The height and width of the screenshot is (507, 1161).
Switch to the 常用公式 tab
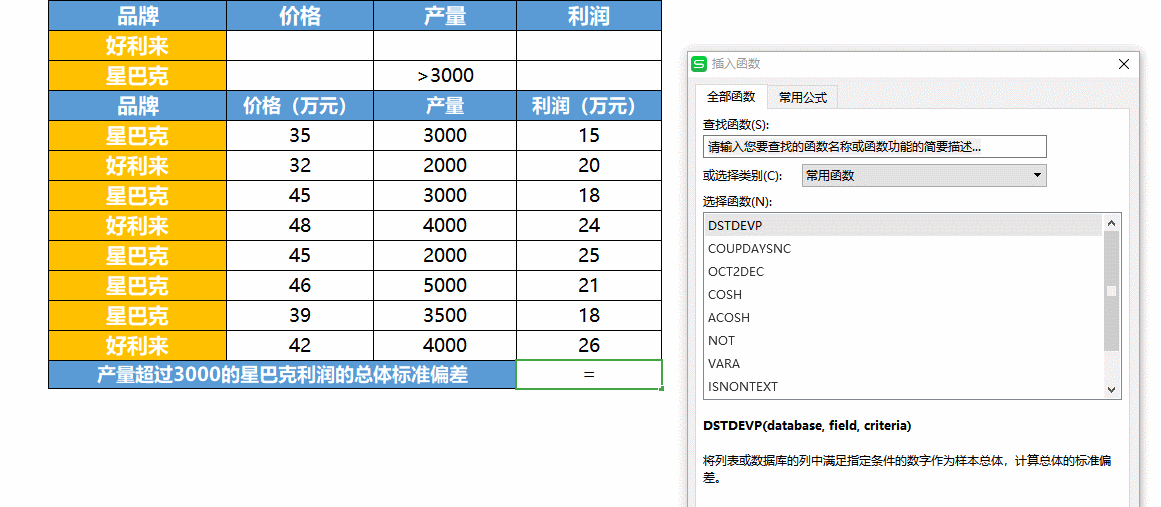pyautogui.click(x=803, y=97)
